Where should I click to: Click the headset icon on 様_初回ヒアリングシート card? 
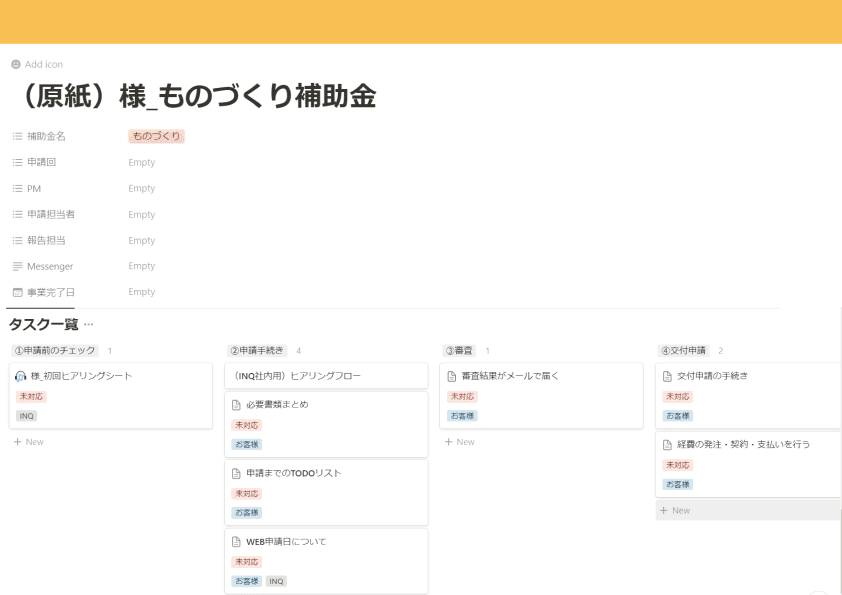(21, 376)
